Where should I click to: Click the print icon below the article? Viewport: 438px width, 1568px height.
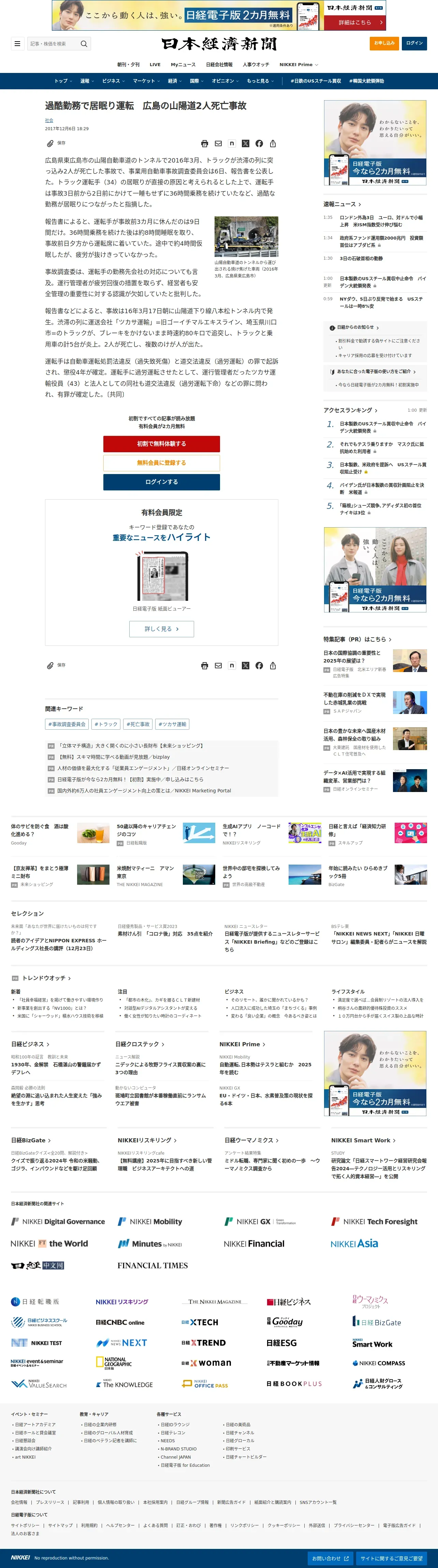tap(205, 666)
